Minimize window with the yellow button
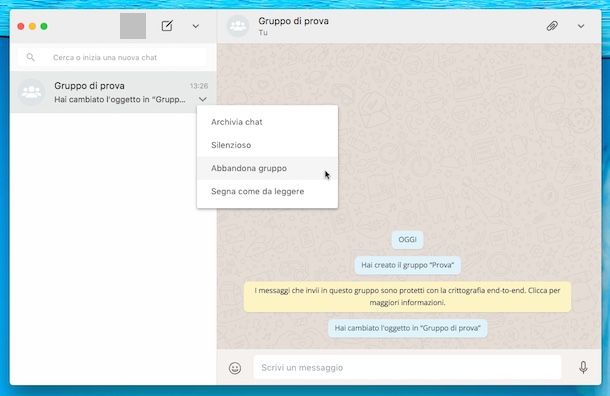 33,26
